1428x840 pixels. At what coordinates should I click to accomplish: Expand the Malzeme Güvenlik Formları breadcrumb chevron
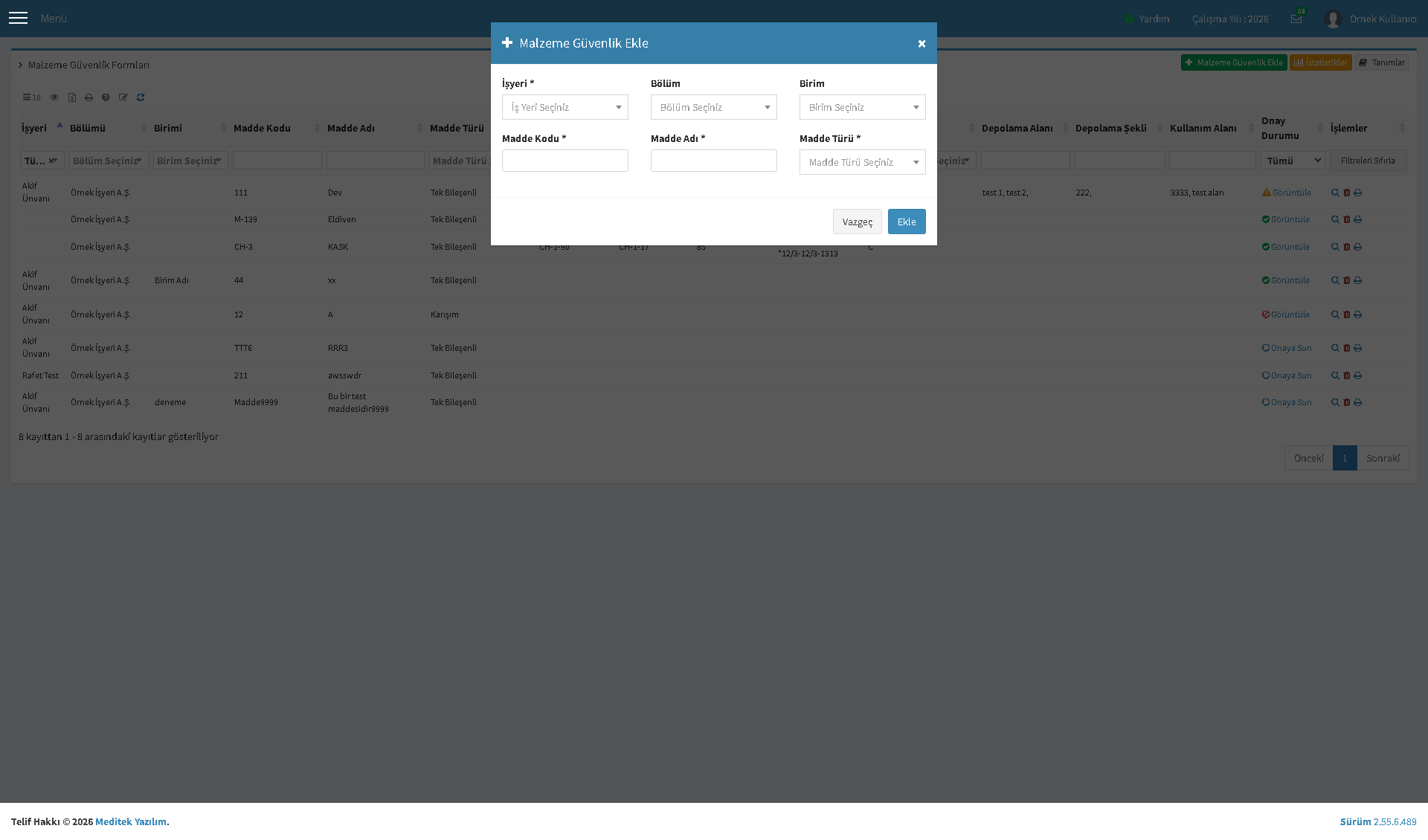coord(21,65)
